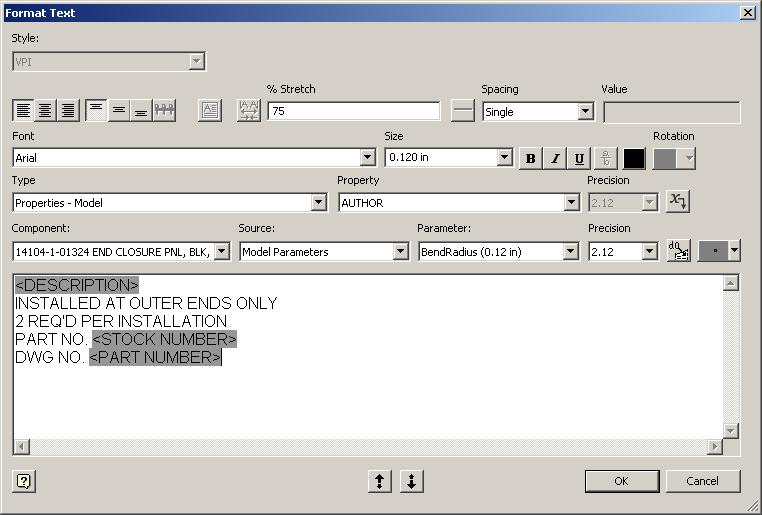Viewport: 762px width, 515px height.
Task: Open the parameter Precision 2.12 dropdown
Action: (x=650, y=252)
